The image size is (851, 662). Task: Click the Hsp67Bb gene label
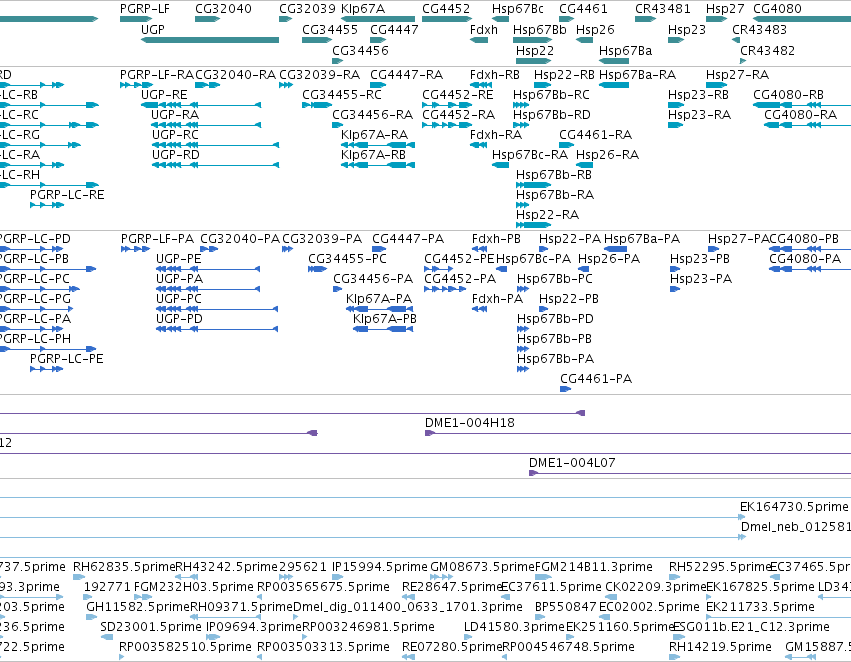540,30
